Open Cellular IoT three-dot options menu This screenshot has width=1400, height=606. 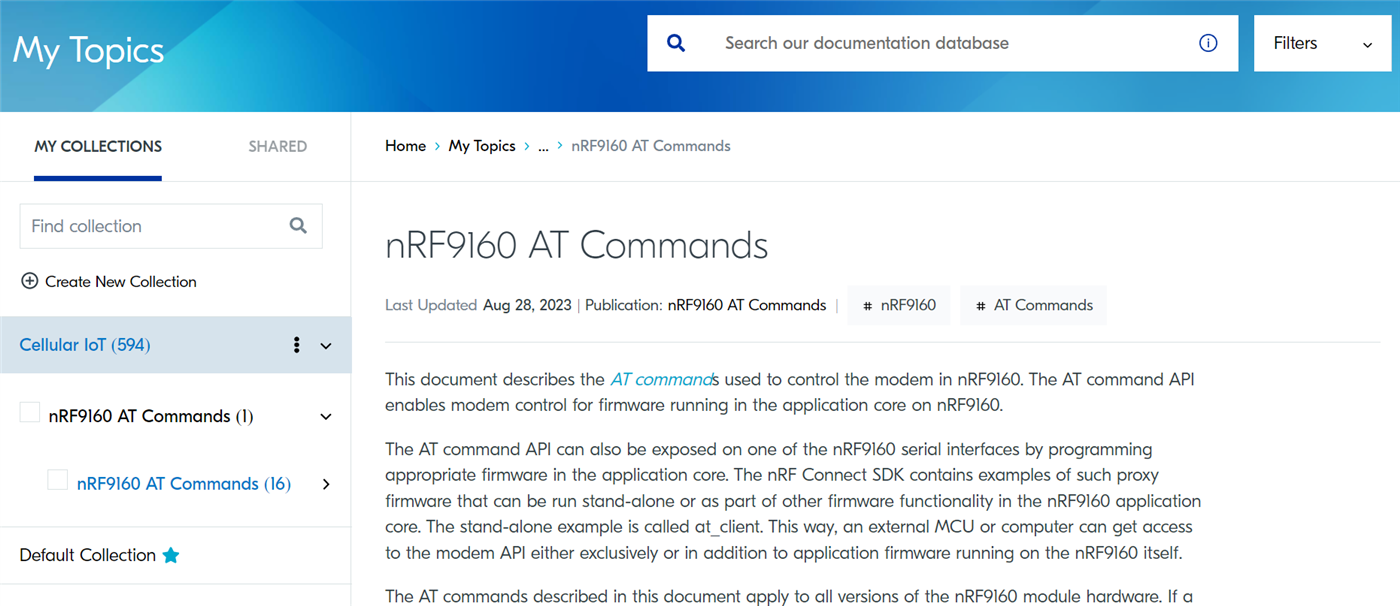click(x=296, y=345)
